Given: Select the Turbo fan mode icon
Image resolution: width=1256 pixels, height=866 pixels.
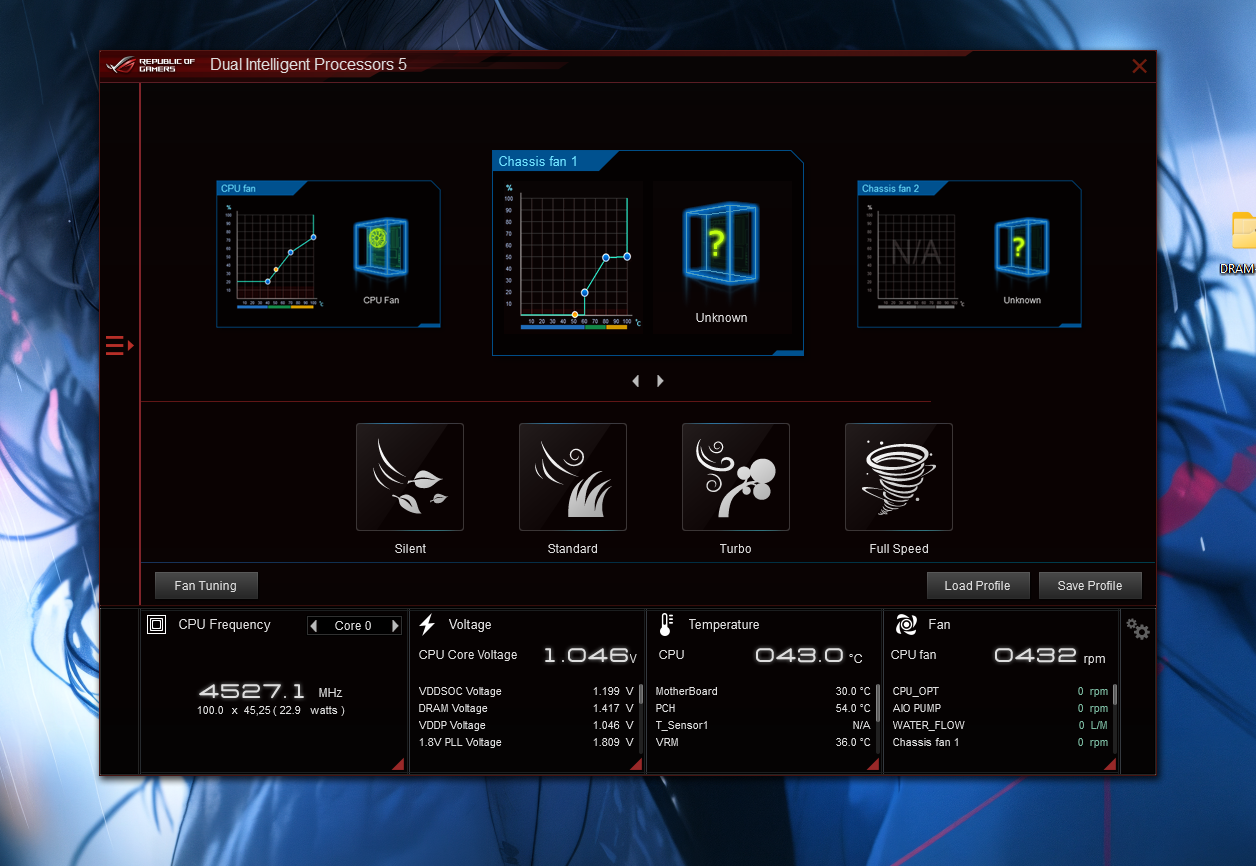Looking at the screenshot, I should pos(736,476).
